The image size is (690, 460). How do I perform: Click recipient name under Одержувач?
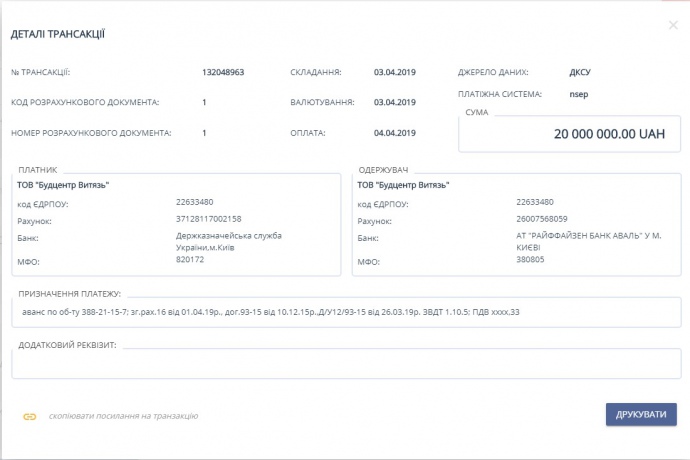point(403,184)
